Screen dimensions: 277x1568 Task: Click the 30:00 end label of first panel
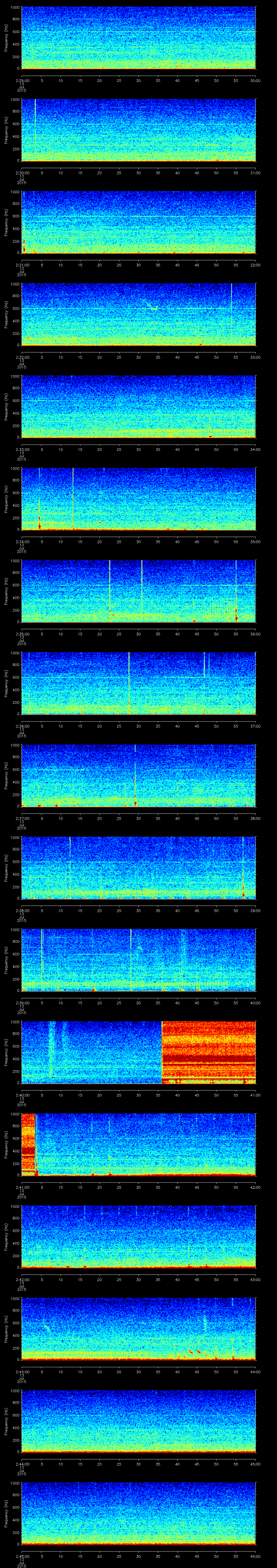(255, 80)
